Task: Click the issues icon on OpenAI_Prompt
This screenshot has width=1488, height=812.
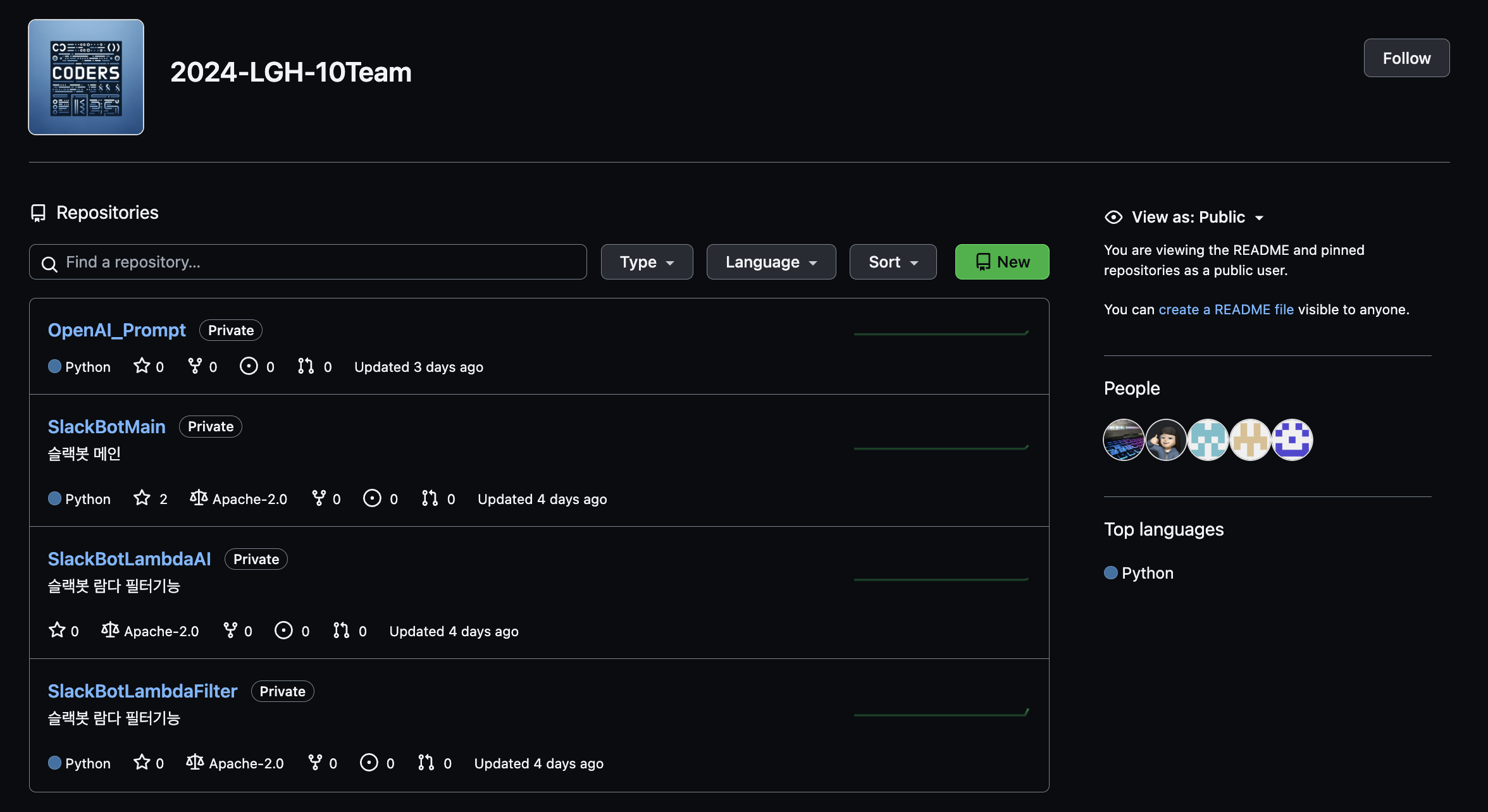Action: pos(249,366)
